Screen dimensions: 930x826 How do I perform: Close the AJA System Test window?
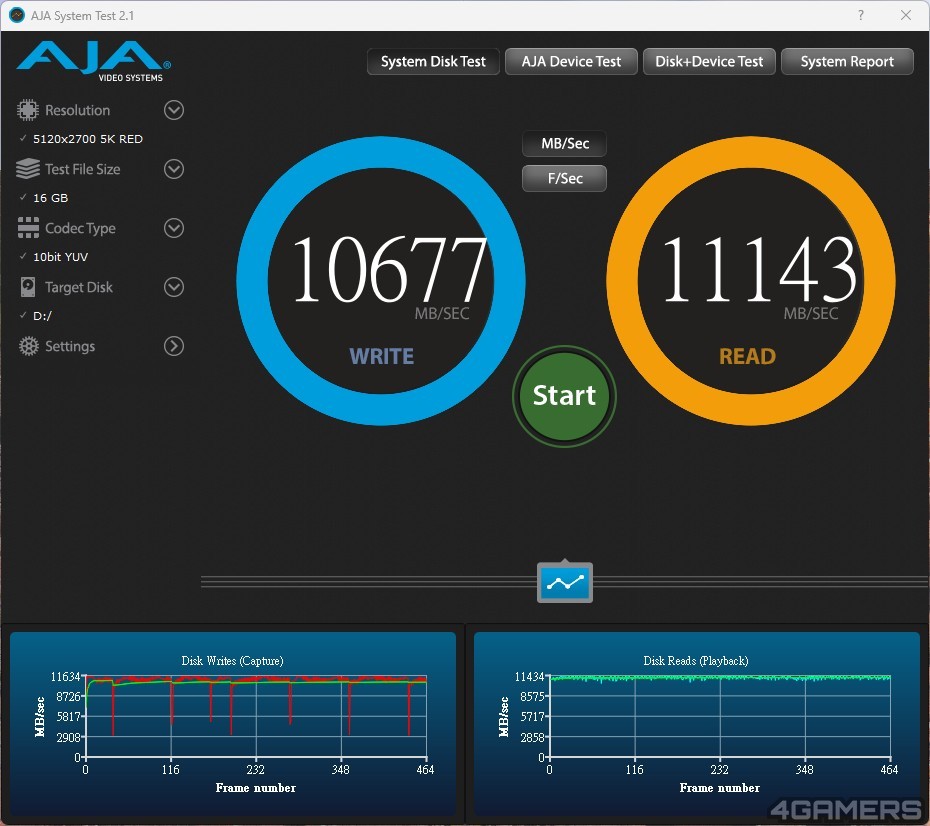tap(906, 15)
